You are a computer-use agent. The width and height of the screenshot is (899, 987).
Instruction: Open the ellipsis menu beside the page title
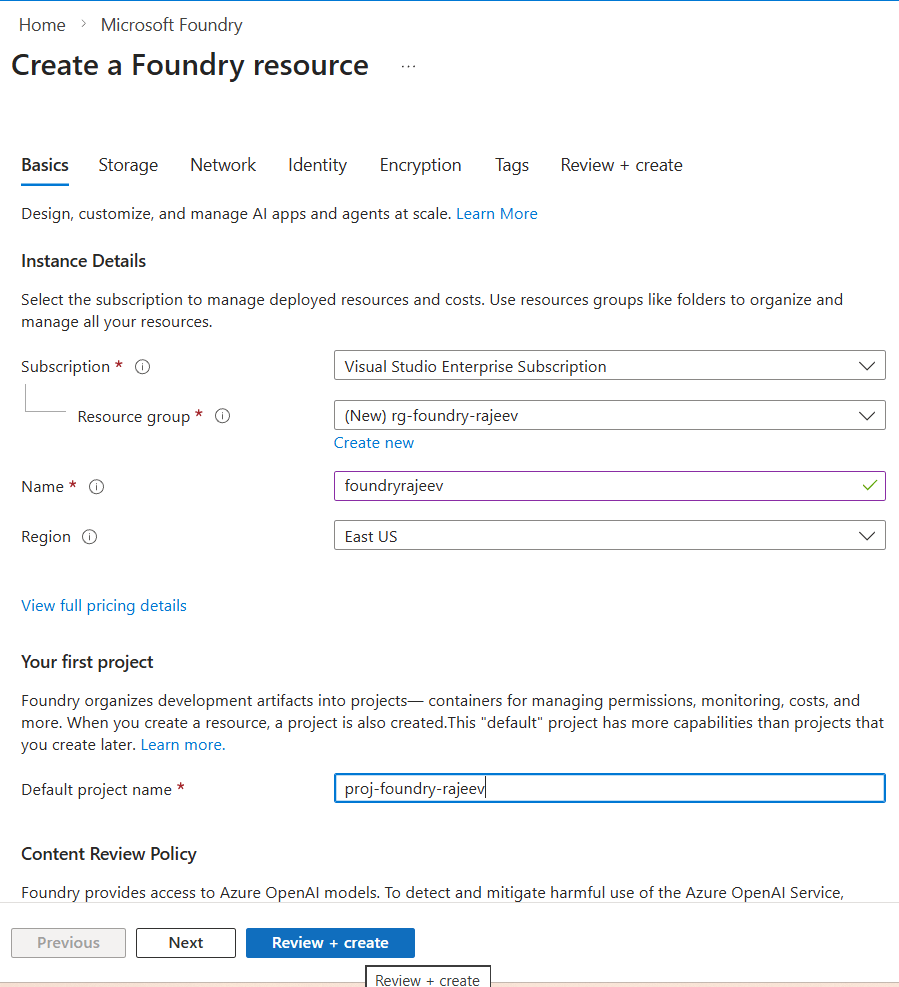pyautogui.click(x=408, y=66)
